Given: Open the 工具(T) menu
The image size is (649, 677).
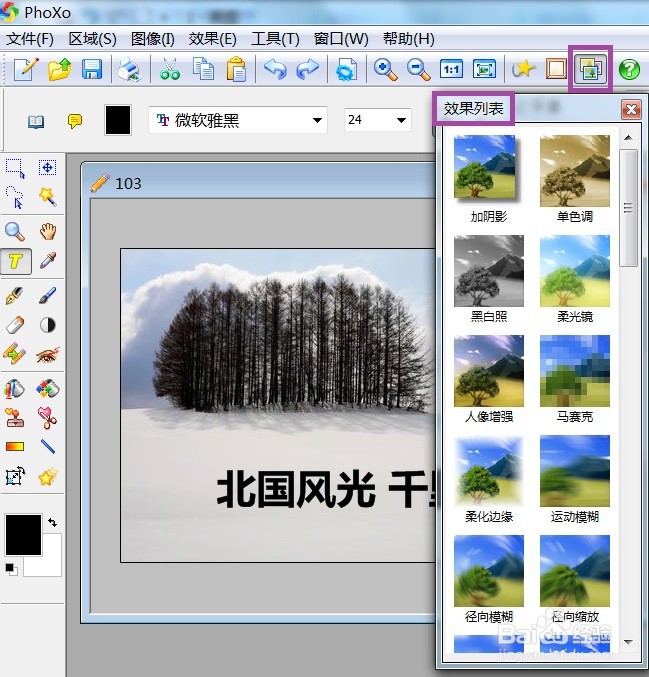Looking at the screenshot, I should [x=275, y=39].
